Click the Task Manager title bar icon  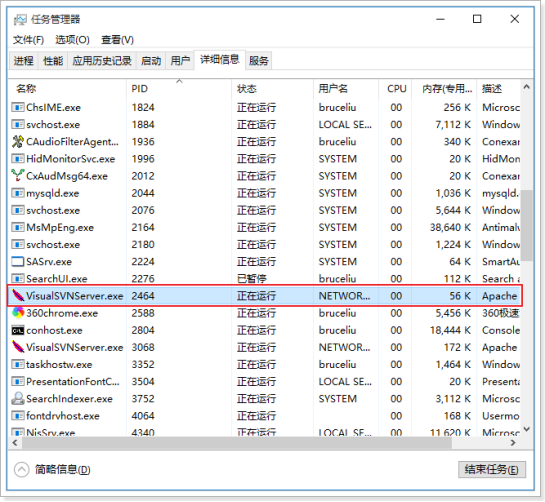(20, 20)
